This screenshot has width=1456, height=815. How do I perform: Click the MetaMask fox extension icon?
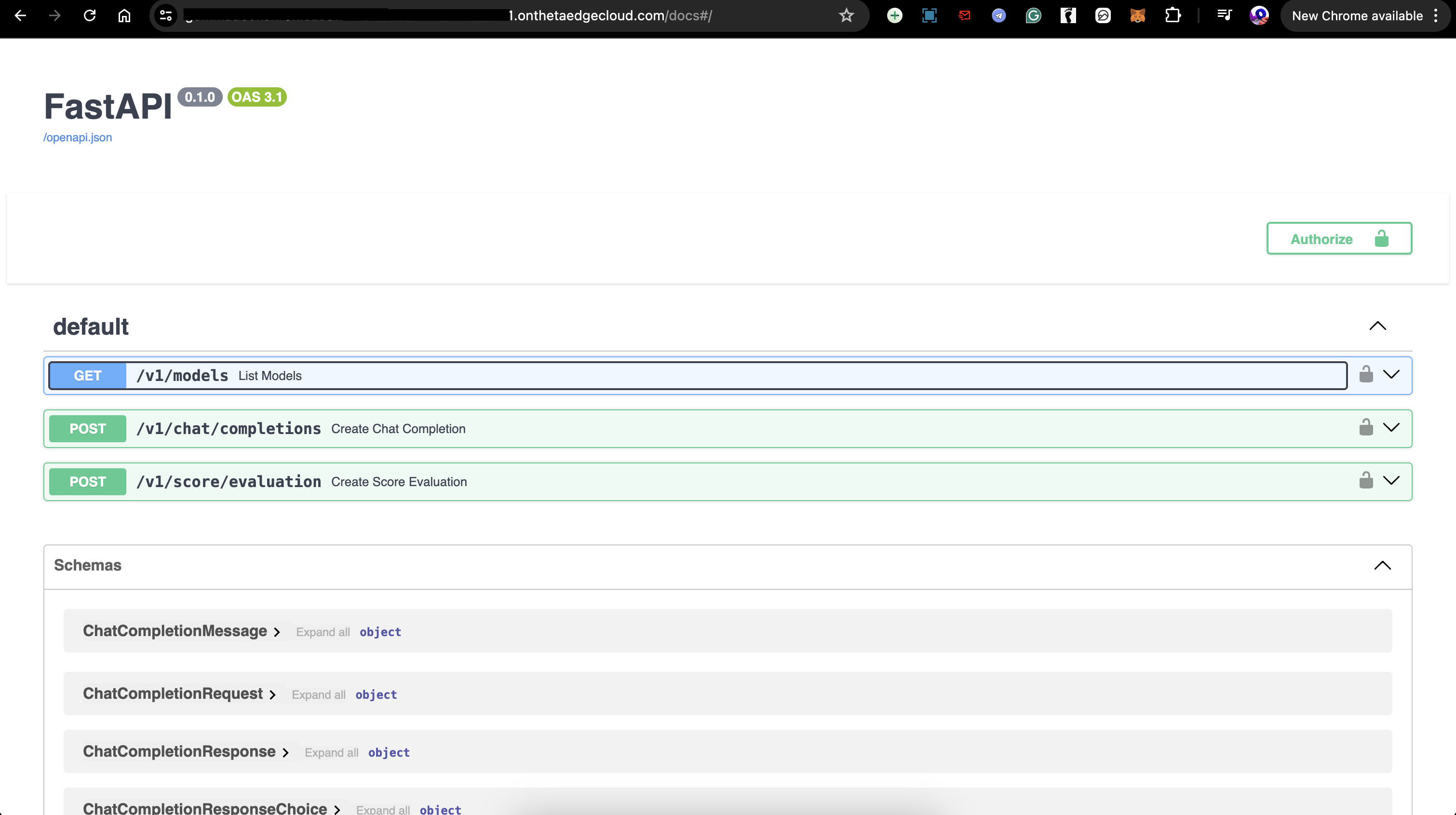tap(1137, 16)
